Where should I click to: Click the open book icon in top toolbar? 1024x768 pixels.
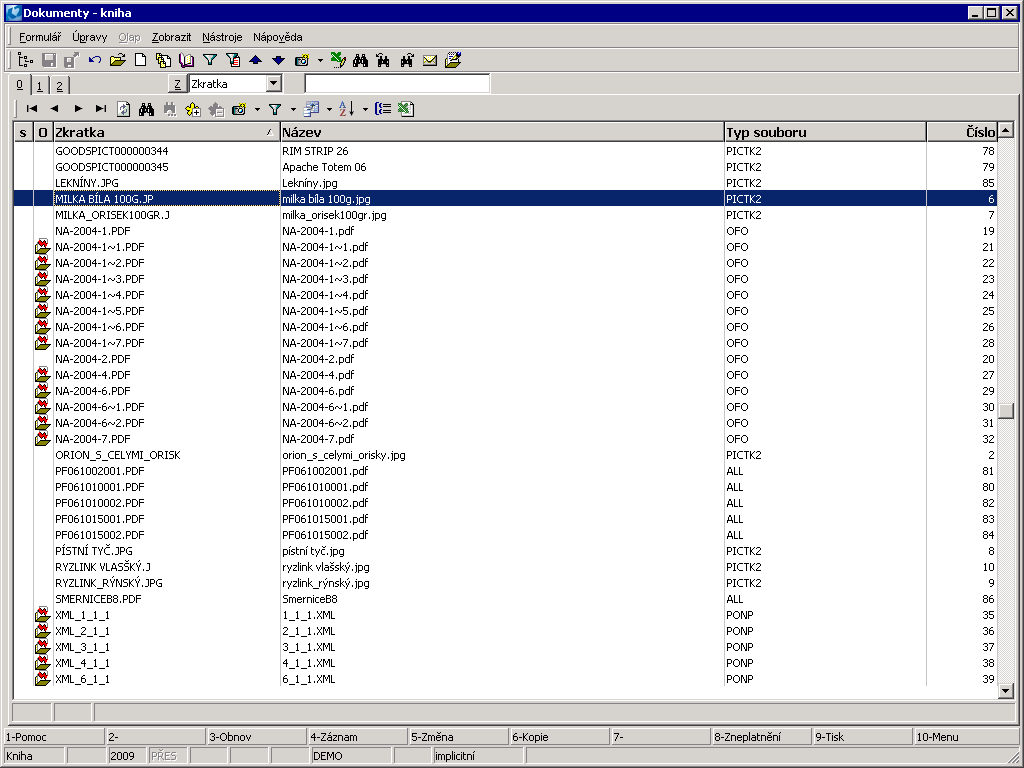pyautogui.click(x=186, y=61)
